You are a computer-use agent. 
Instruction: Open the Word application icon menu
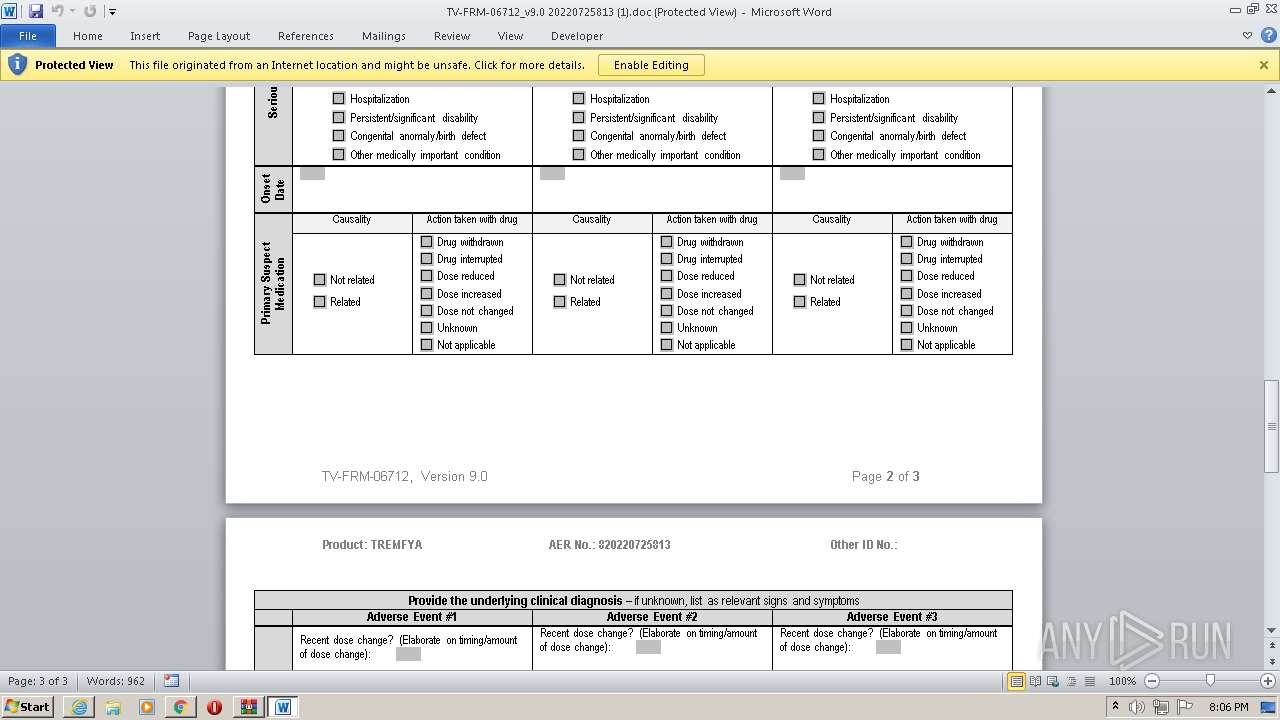click(10, 11)
